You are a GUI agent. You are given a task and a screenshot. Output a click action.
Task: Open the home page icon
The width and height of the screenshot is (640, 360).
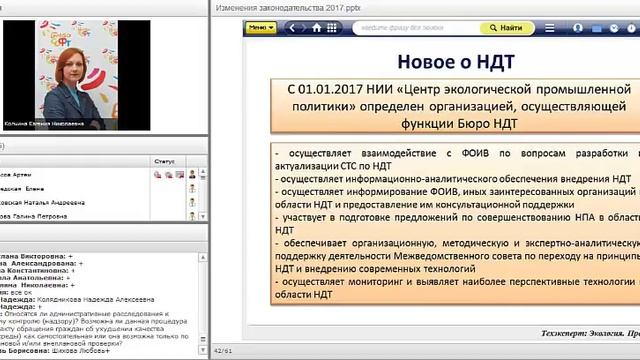[x=317, y=28]
